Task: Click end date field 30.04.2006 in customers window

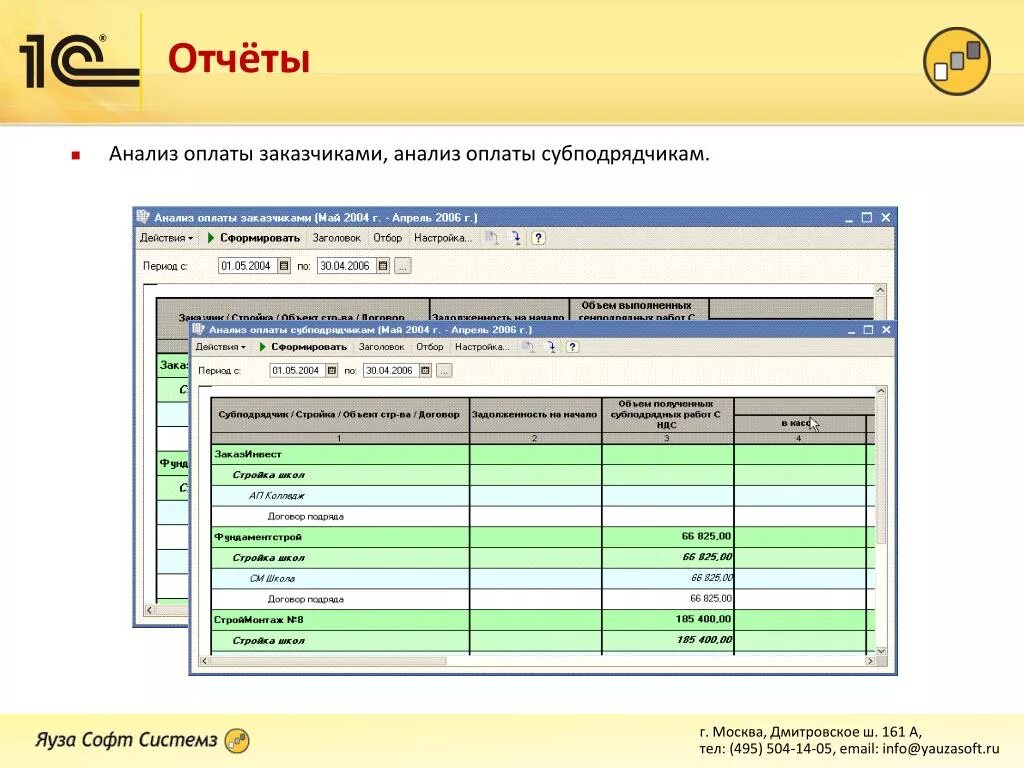Action: click(347, 266)
